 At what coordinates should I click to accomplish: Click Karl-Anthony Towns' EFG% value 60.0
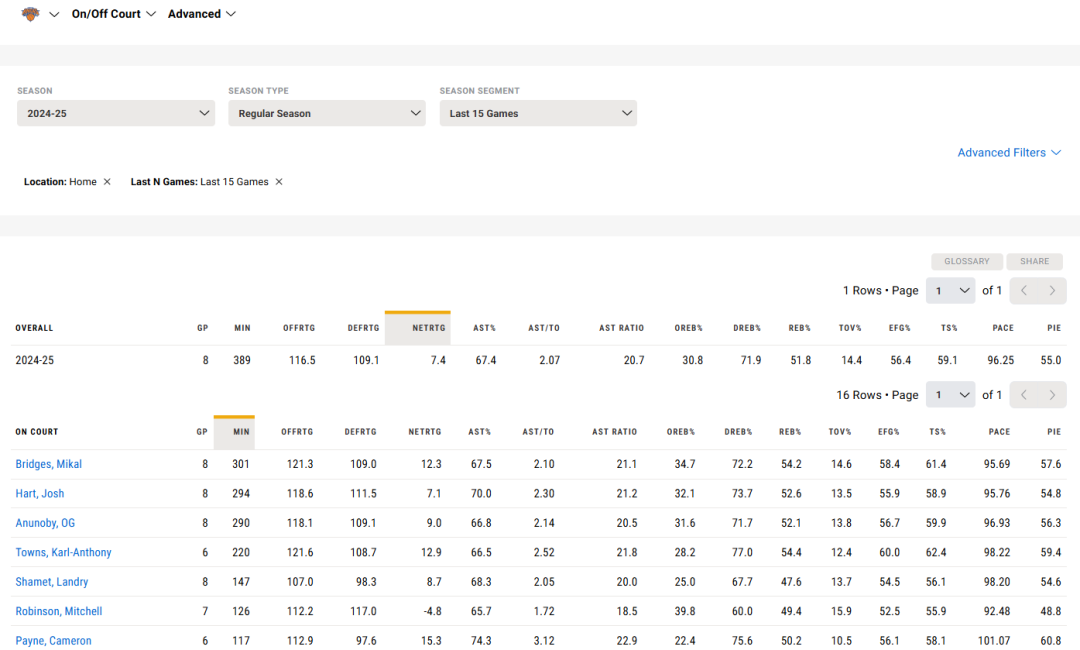click(889, 552)
